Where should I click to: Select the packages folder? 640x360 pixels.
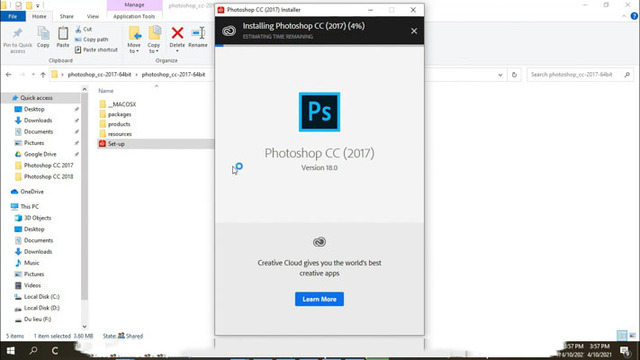pyautogui.click(x=115, y=114)
